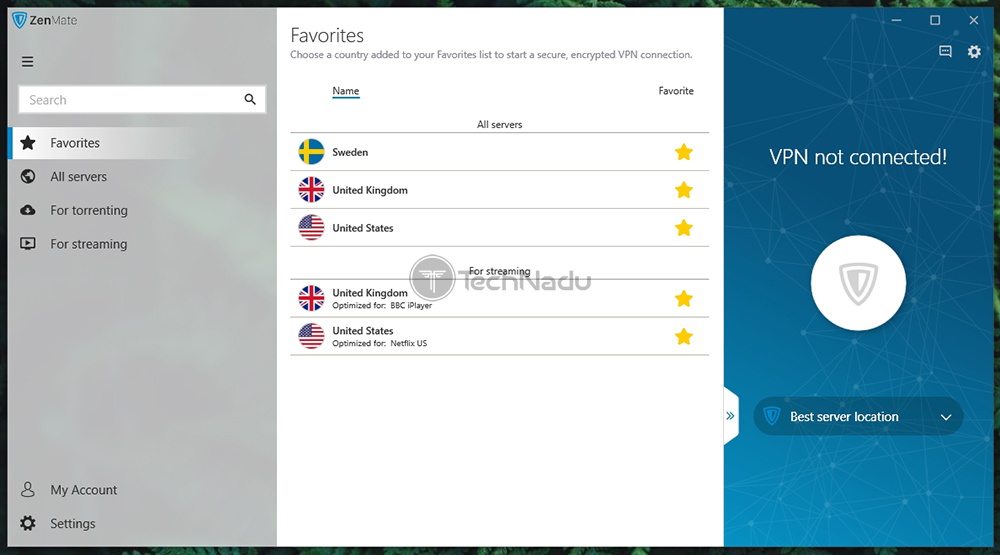Click the Settings gear icon in sidebar
The height and width of the screenshot is (555, 1000).
28,524
